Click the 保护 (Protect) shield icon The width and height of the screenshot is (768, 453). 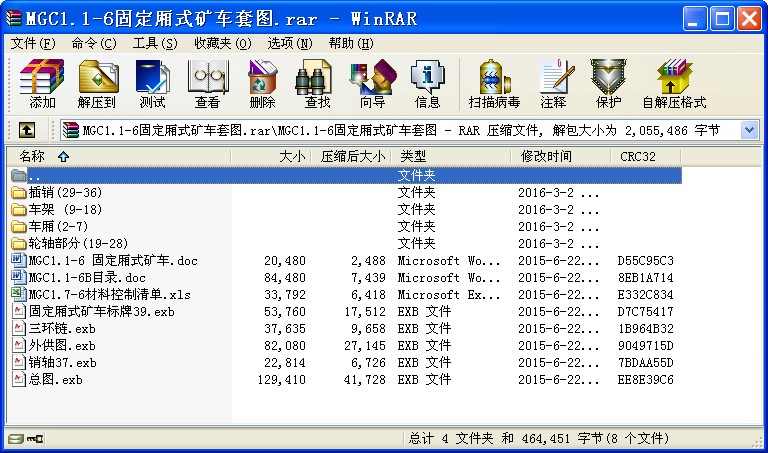[608, 77]
